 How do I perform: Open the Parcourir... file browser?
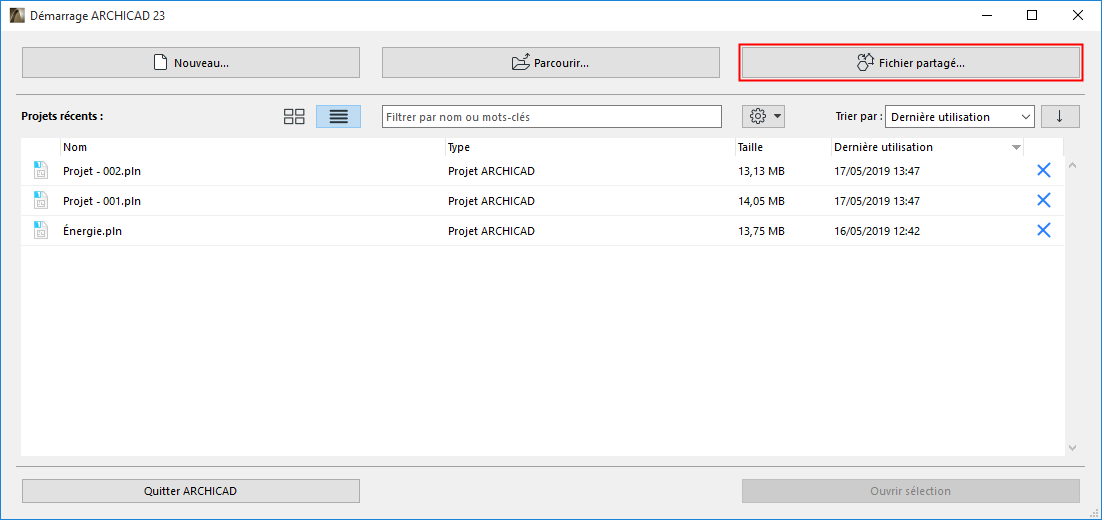551,63
